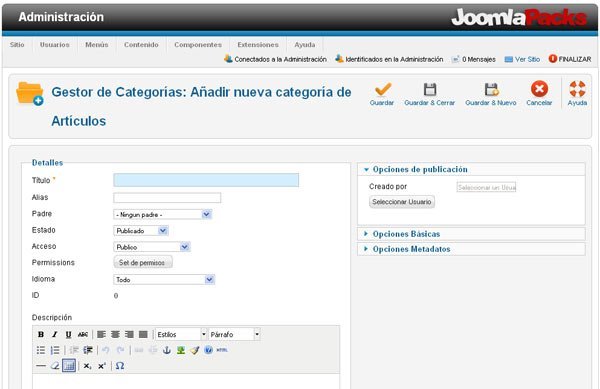Click the eraser remove-formatting icon
Viewport: 600px width, 389px height.
coord(55,366)
